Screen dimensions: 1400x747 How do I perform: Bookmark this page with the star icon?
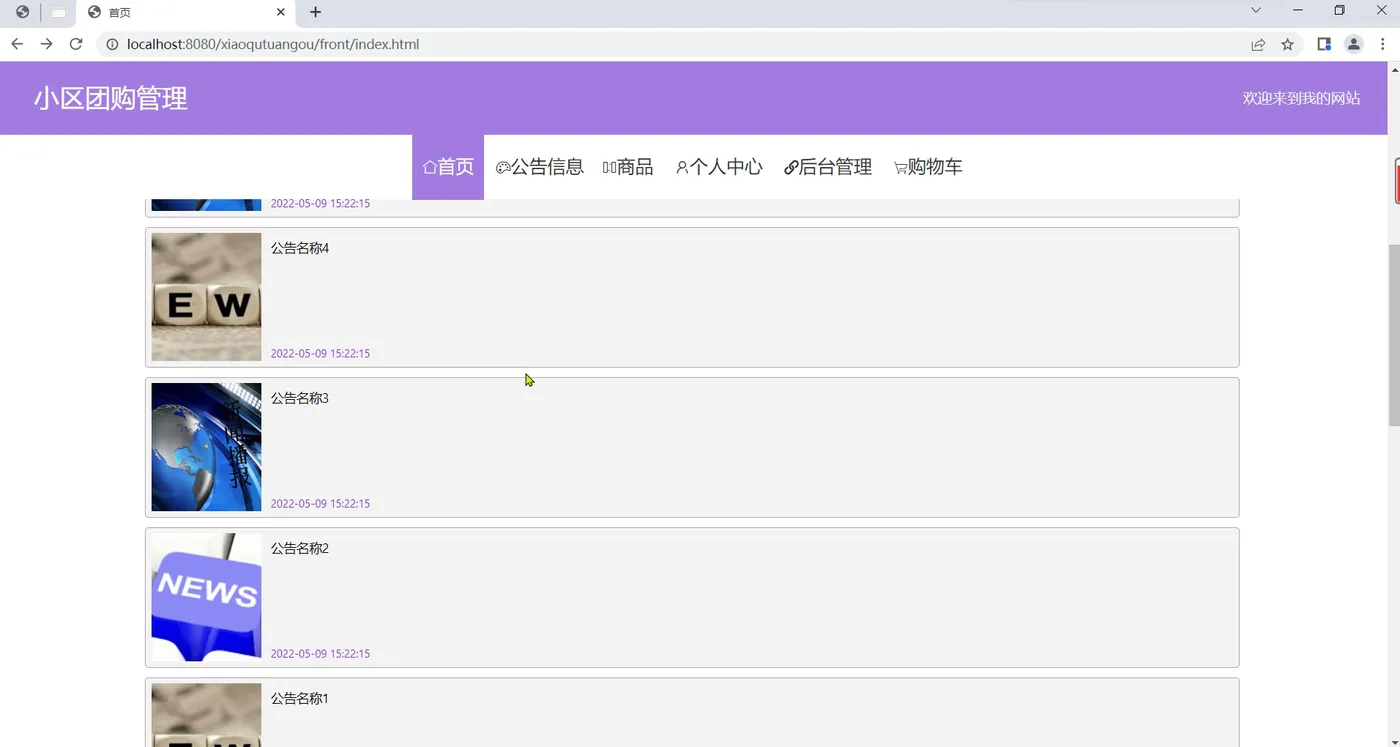[x=1288, y=44]
